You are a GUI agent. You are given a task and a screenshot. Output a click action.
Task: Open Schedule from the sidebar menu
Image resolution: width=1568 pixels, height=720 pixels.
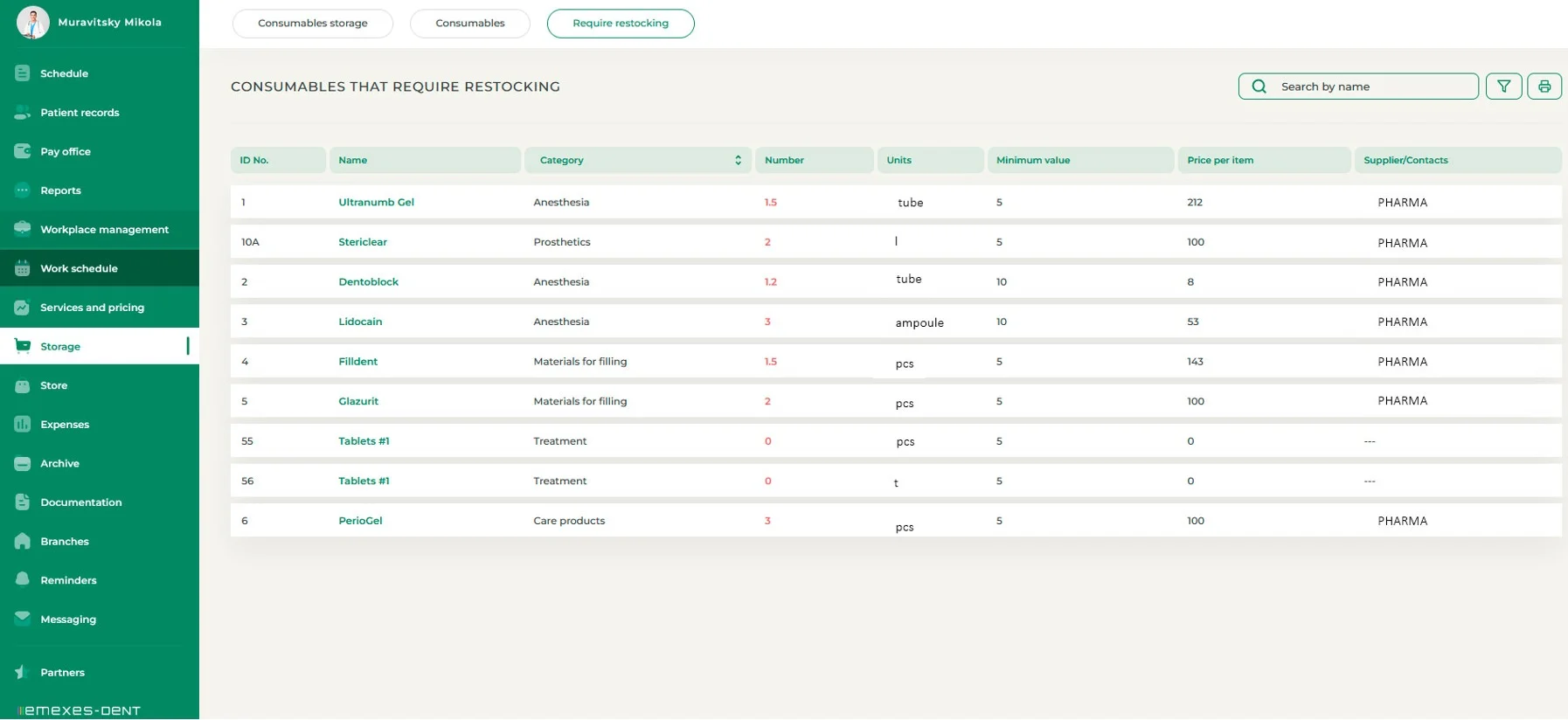[x=64, y=73]
